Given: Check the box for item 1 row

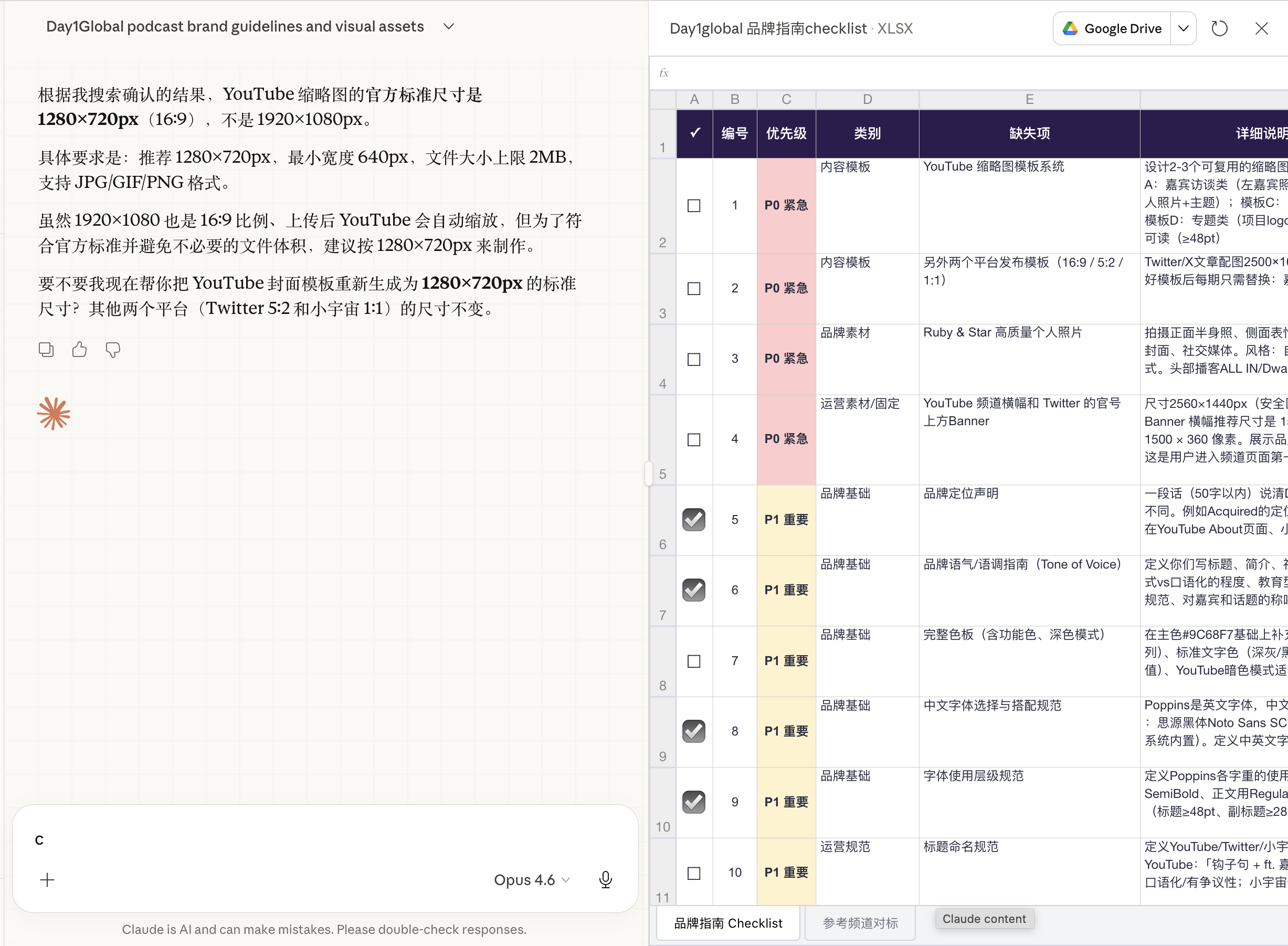Looking at the screenshot, I should click(x=694, y=206).
